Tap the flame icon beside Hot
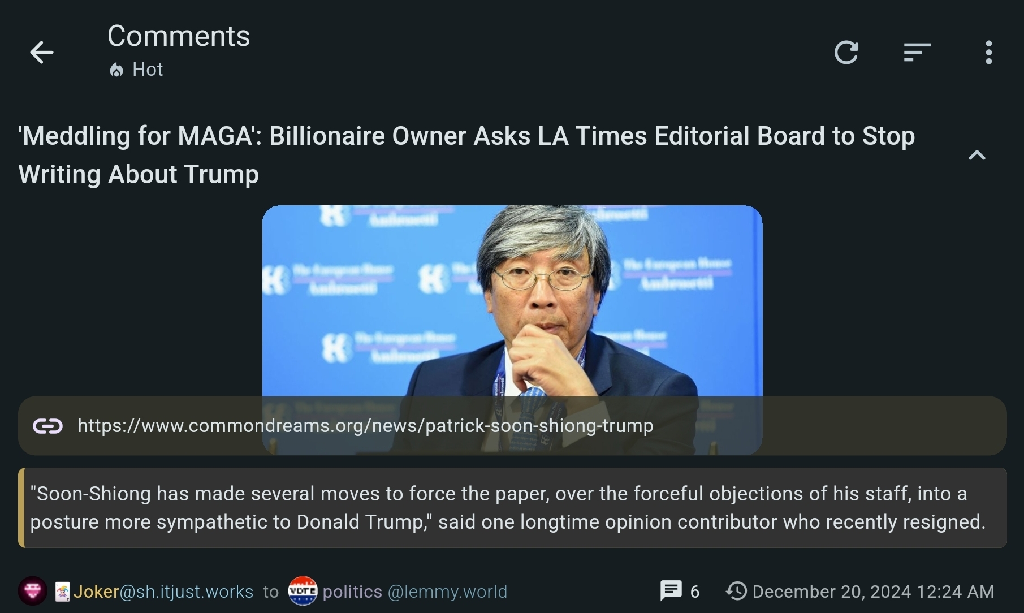 tap(116, 70)
